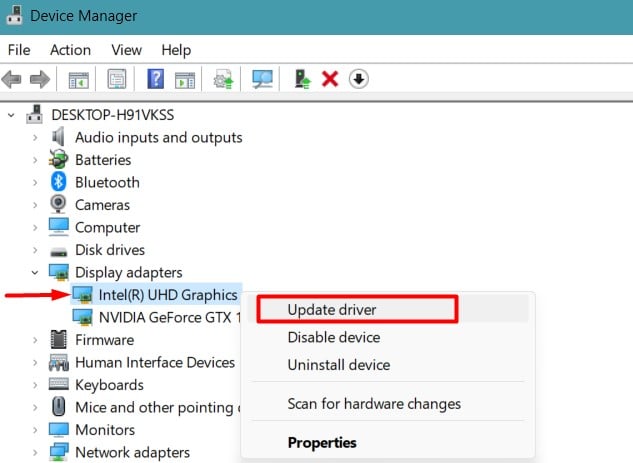Open the File menu
Viewport: 633px width, 463px height.
pyautogui.click(x=19, y=50)
